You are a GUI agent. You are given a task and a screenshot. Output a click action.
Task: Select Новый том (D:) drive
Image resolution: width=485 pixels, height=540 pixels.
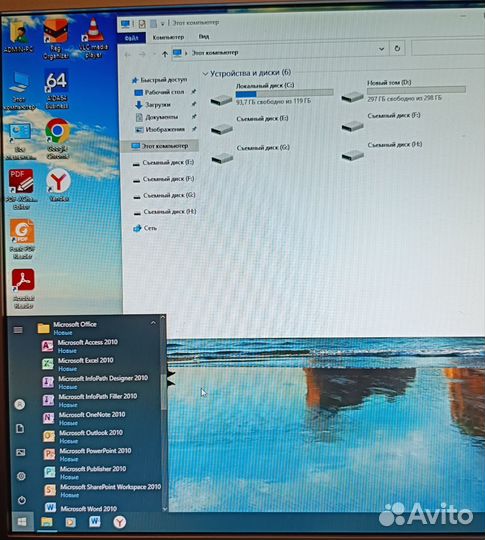[x=403, y=91]
